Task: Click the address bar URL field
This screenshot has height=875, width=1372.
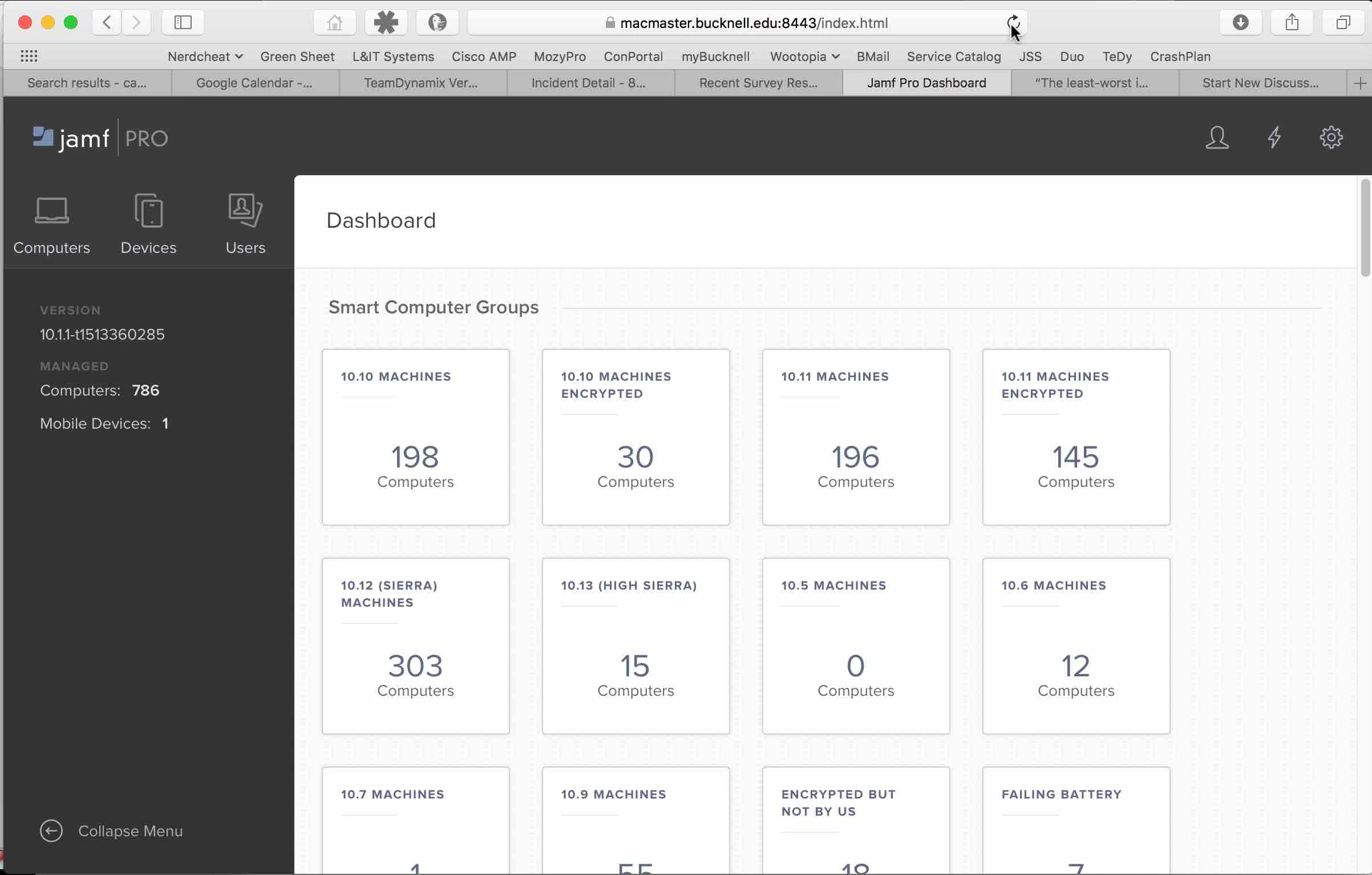Action: coord(753,23)
